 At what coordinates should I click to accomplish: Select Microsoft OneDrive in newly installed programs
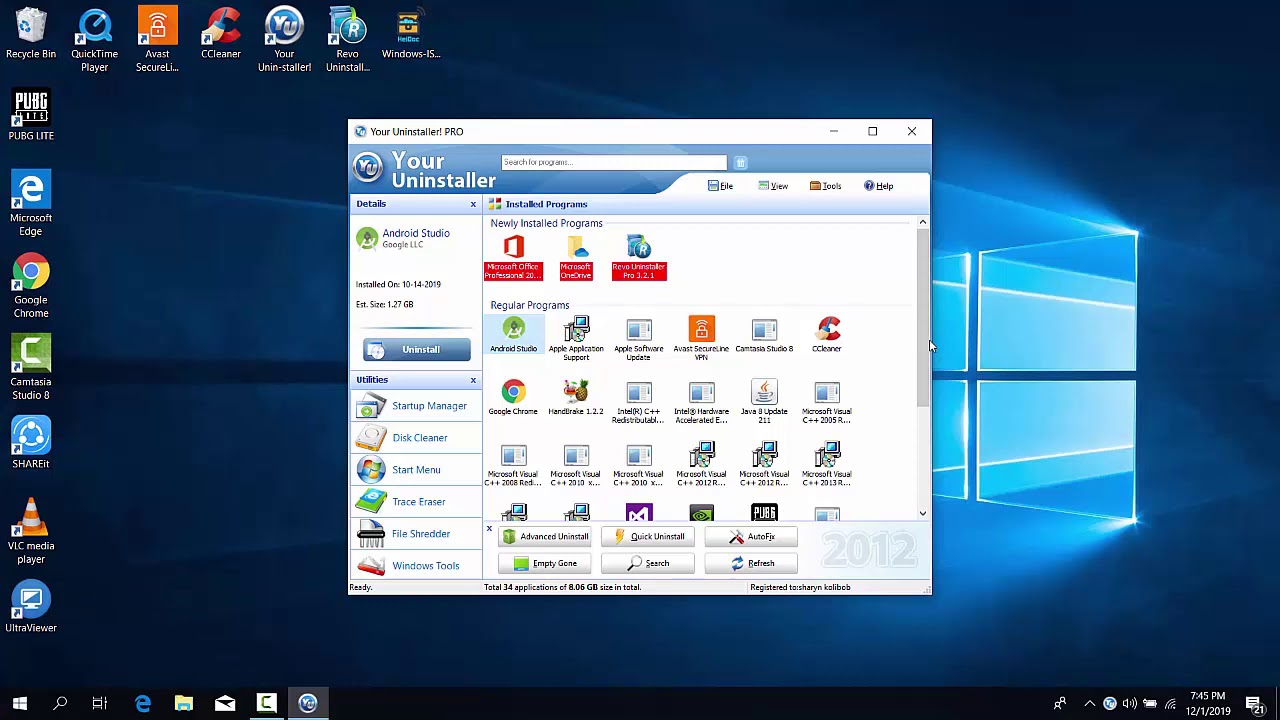coord(576,257)
